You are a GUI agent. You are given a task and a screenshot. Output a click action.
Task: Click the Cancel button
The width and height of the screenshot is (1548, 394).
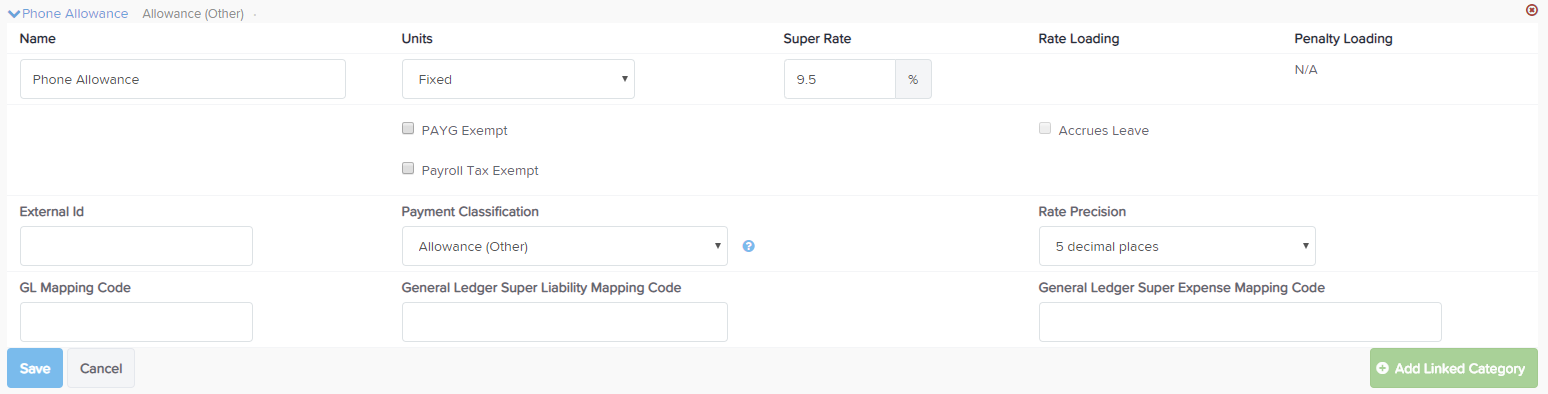101,368
